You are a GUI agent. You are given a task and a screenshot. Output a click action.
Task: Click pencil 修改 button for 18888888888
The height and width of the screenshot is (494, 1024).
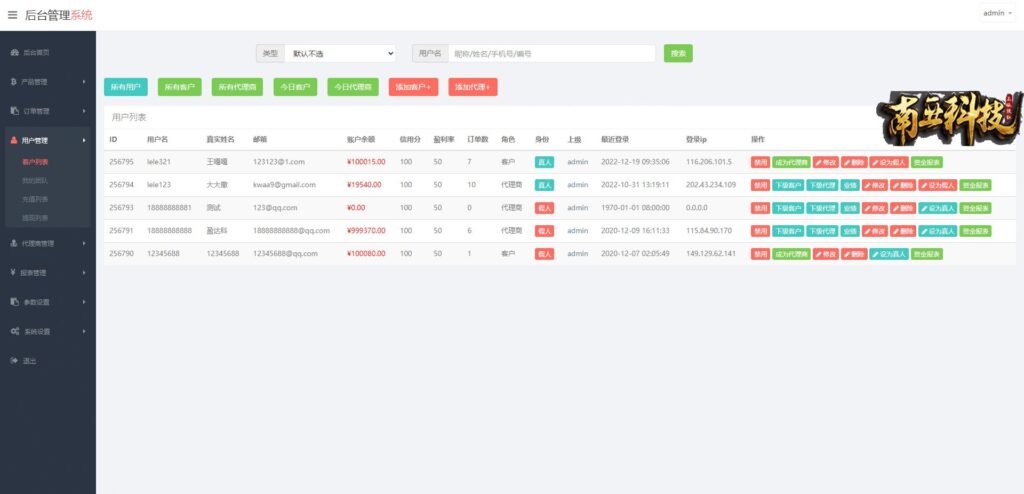pyautogui.click(x=875, y=231)
